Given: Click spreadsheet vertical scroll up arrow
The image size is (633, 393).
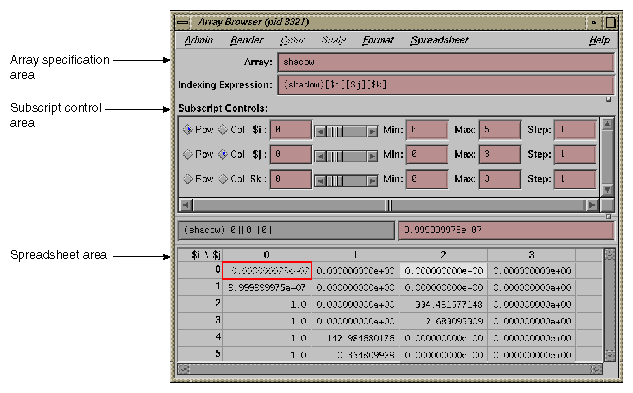Looking at the screenshot, I should click(x=610, y=254).
